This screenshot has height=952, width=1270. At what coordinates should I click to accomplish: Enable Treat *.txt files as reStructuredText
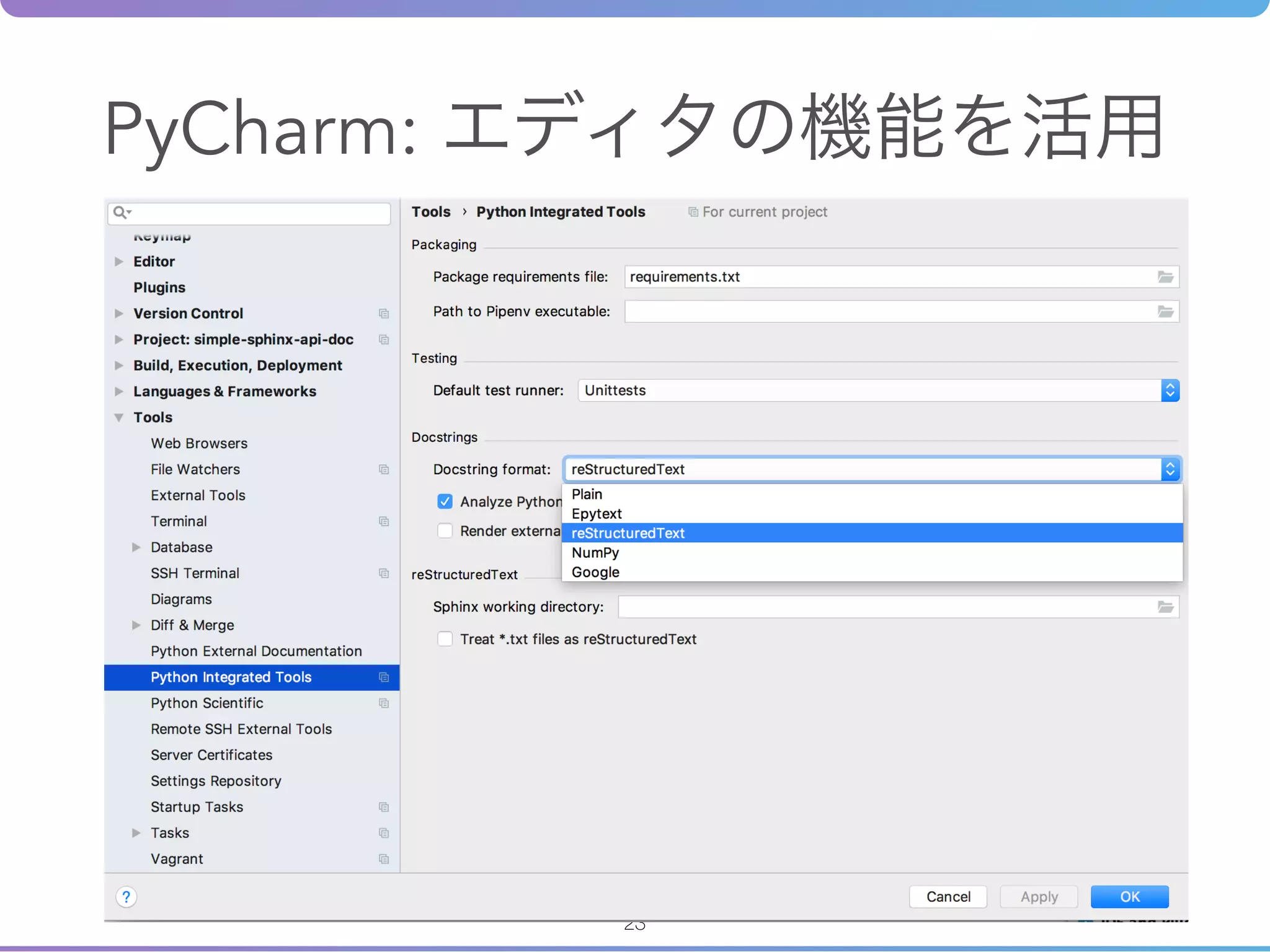pos(445,639)
